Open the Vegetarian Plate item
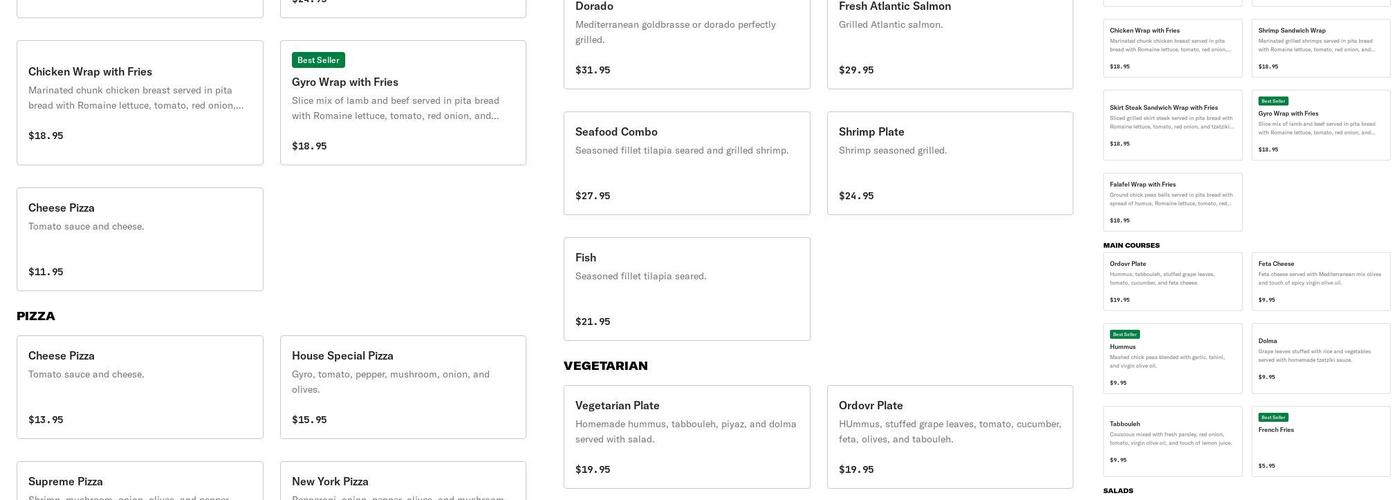The height and width of the screenshot is (500, 1400). coord(686,437)
